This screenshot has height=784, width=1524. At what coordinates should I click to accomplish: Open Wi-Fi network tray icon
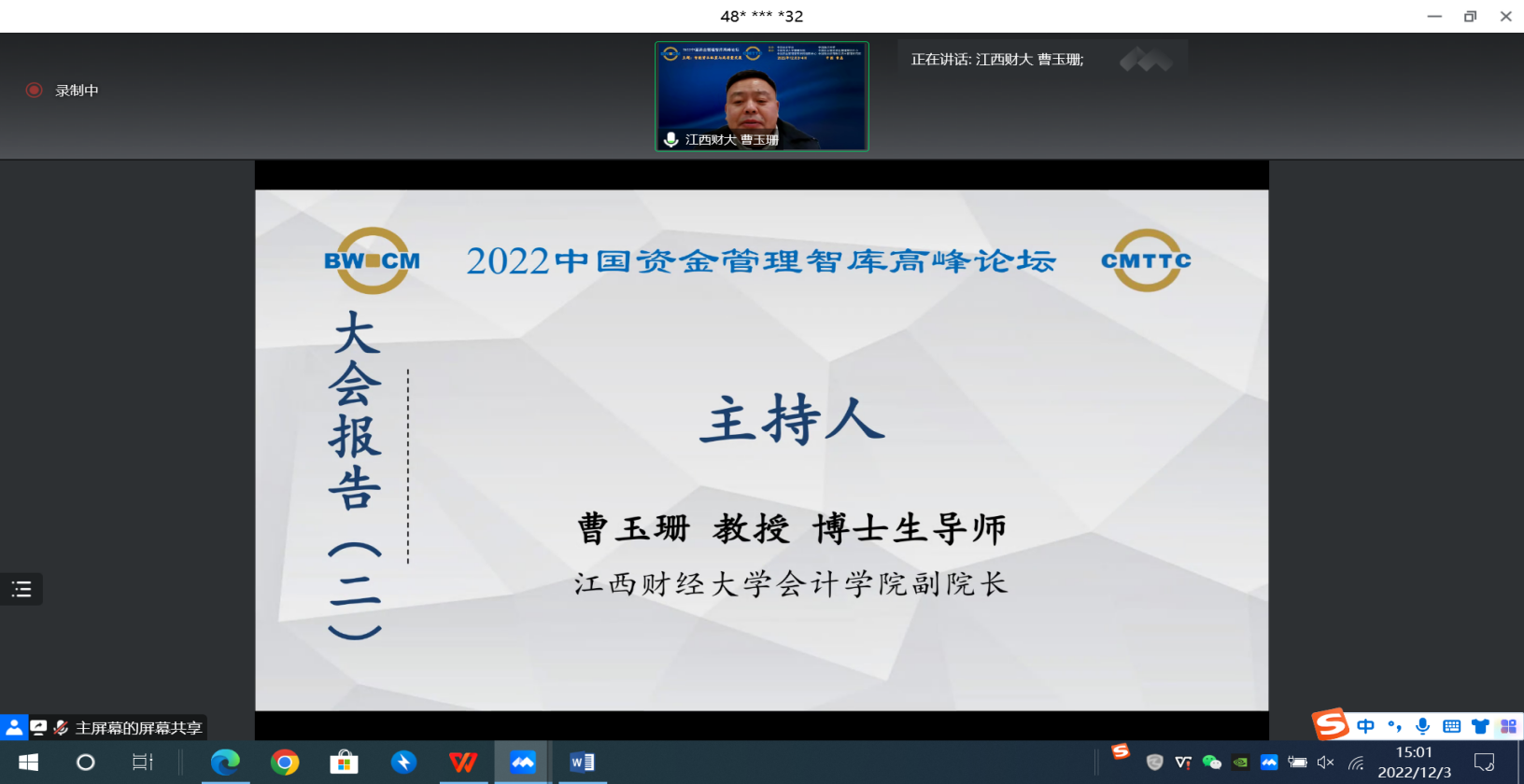coord(1356,763)
